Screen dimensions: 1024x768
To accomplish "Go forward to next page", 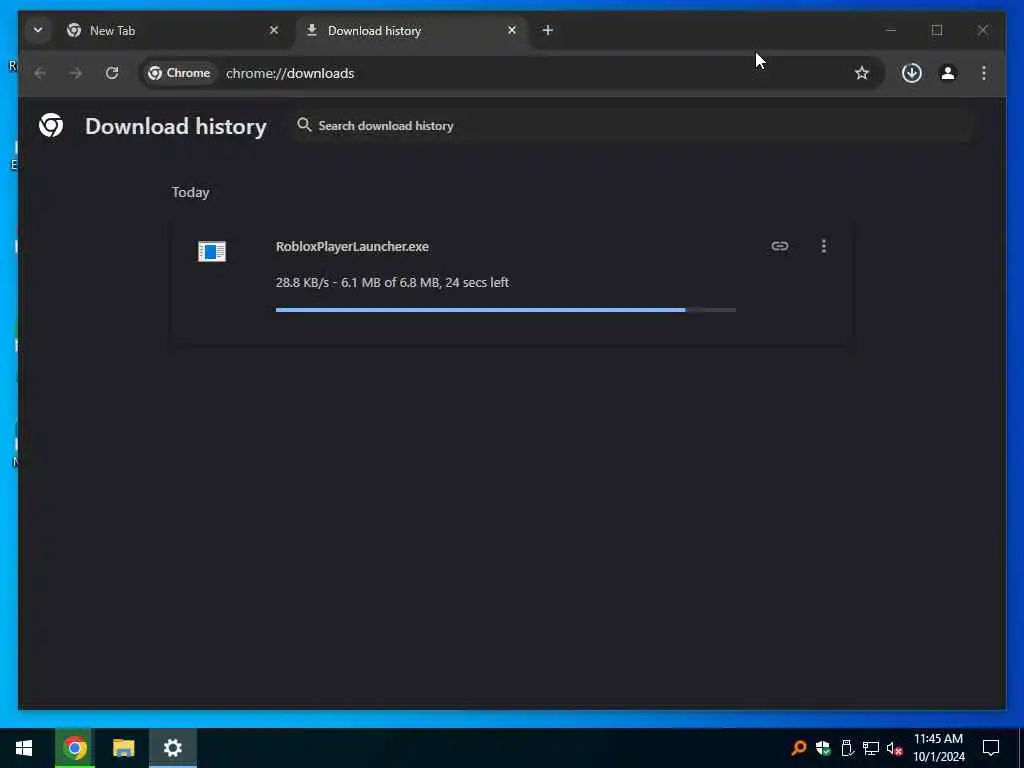I will (76, 73).
